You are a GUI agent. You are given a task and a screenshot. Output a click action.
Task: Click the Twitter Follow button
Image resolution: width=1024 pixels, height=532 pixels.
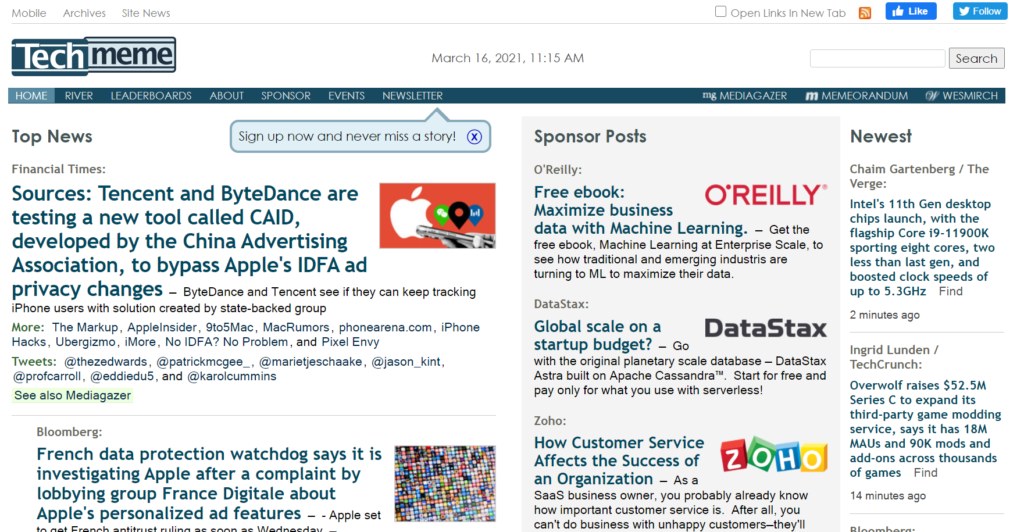(x=980, y=11)
